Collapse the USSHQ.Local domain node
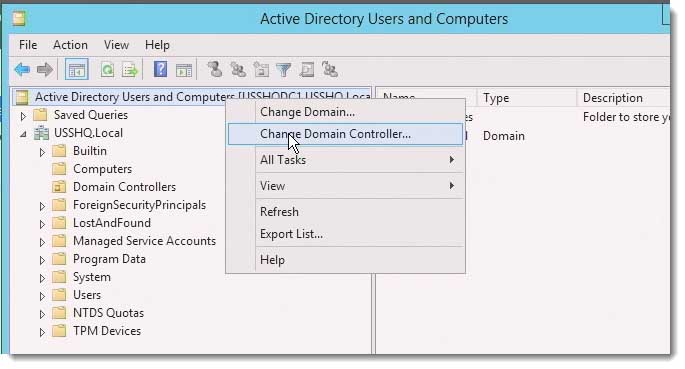This screenshot has width=685, height=369. click(23, 134)
